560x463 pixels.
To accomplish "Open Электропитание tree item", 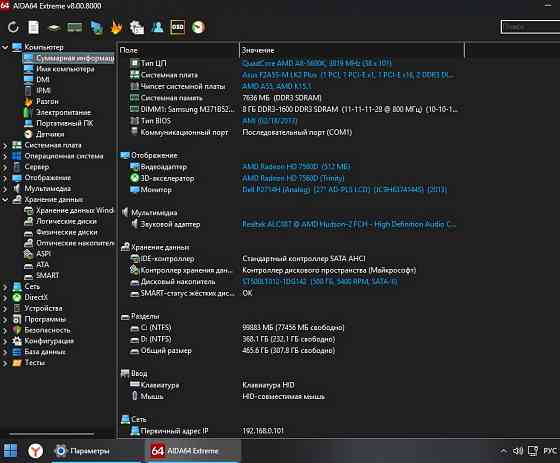I will (x=63, y=112).
